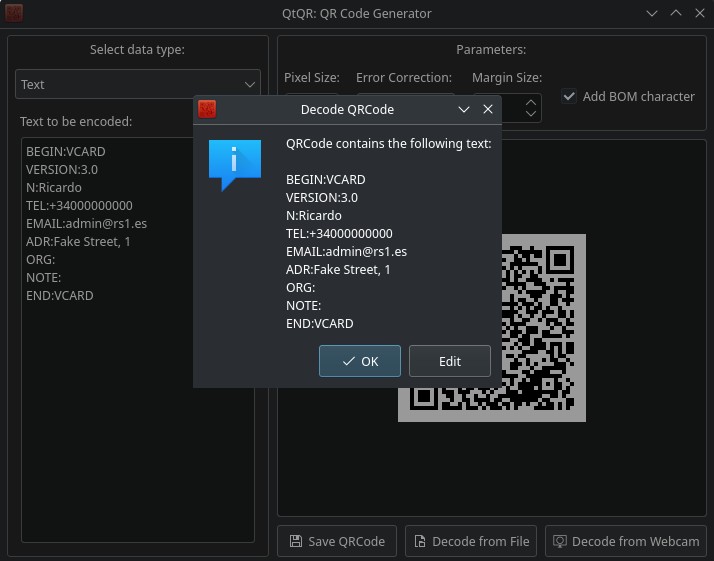This screenshot has height=561, width=714.
Task: Confirm the Decode QRCode dialog with OK
Action: click(360, 361)
